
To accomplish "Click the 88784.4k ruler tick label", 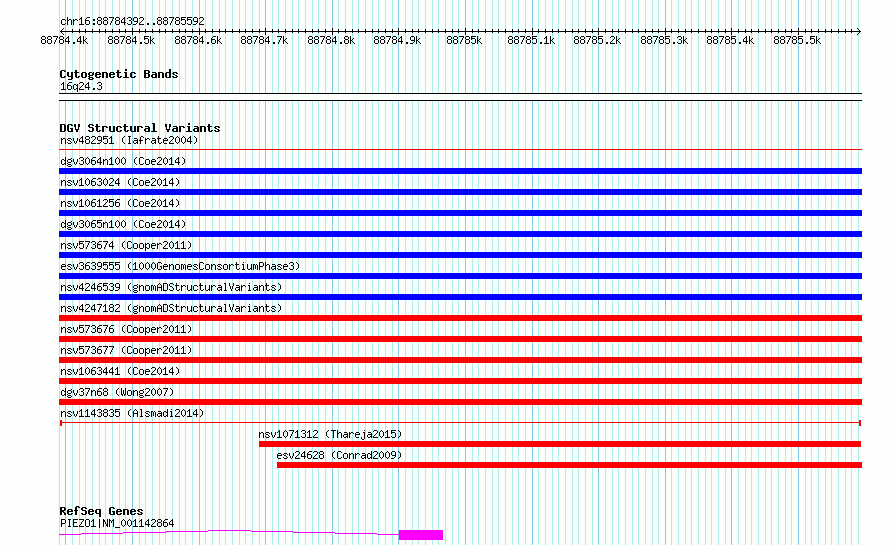I will (64, 40).
